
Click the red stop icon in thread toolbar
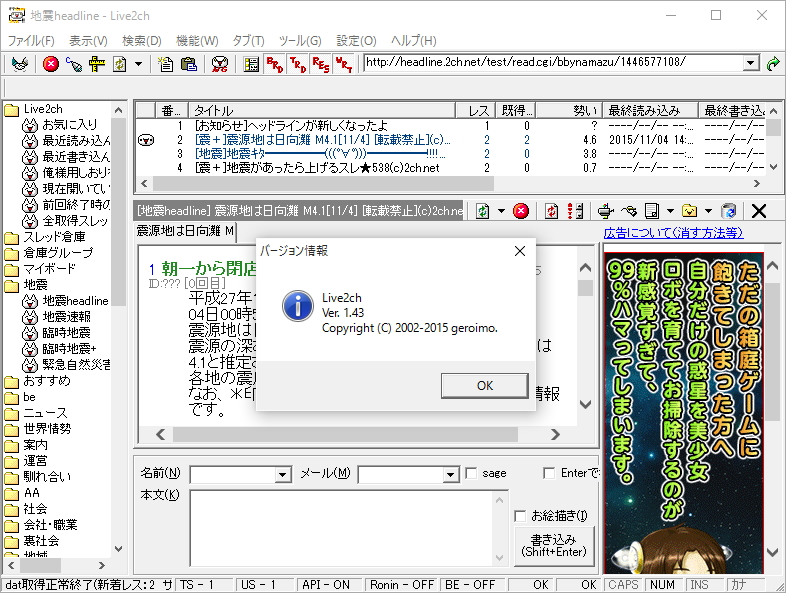(x=521, y=211)
